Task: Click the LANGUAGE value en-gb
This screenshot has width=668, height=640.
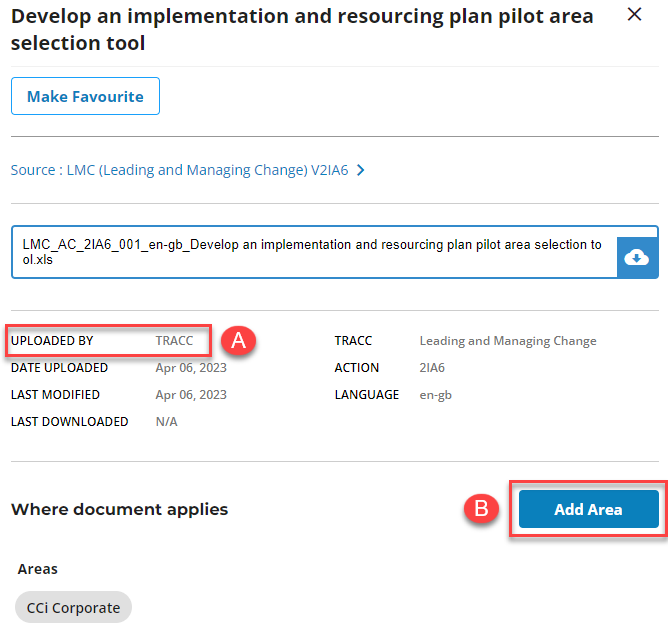Action: [437, 395]
